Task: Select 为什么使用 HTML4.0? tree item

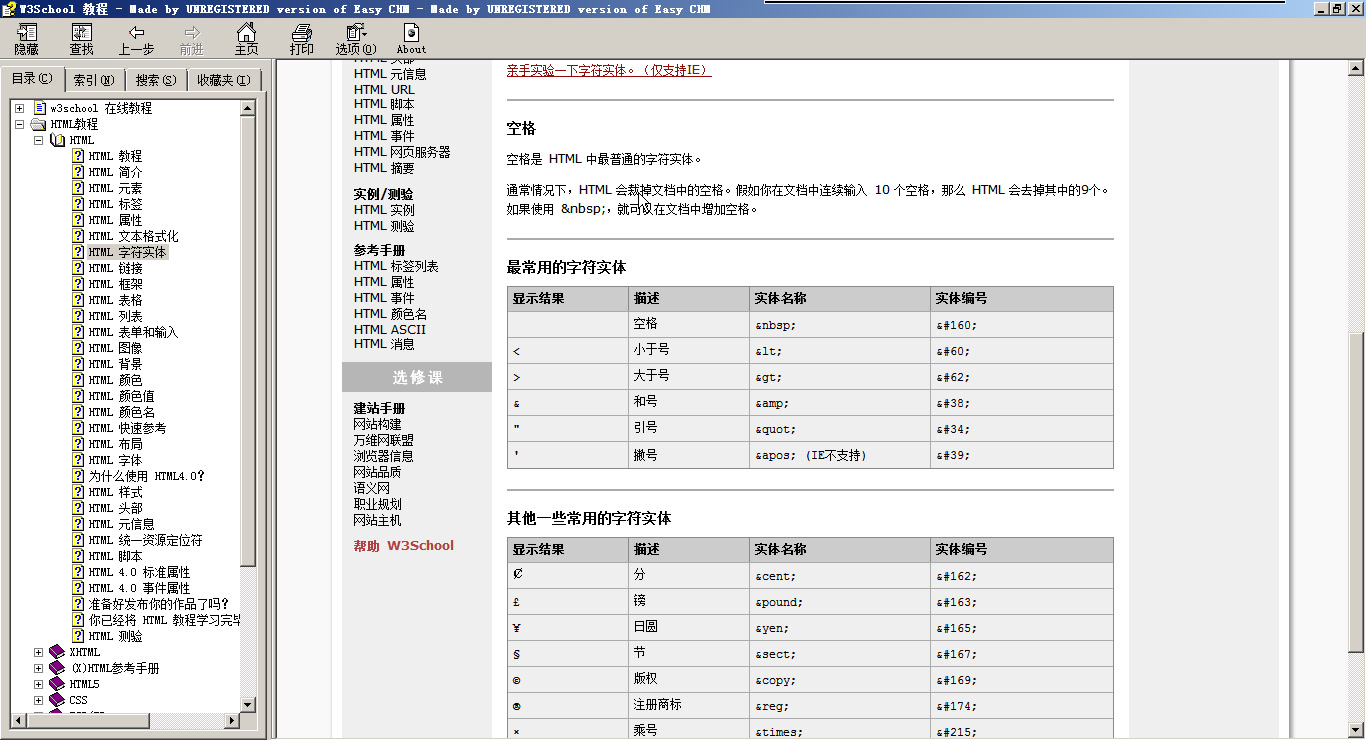Action: coord(146,476)
